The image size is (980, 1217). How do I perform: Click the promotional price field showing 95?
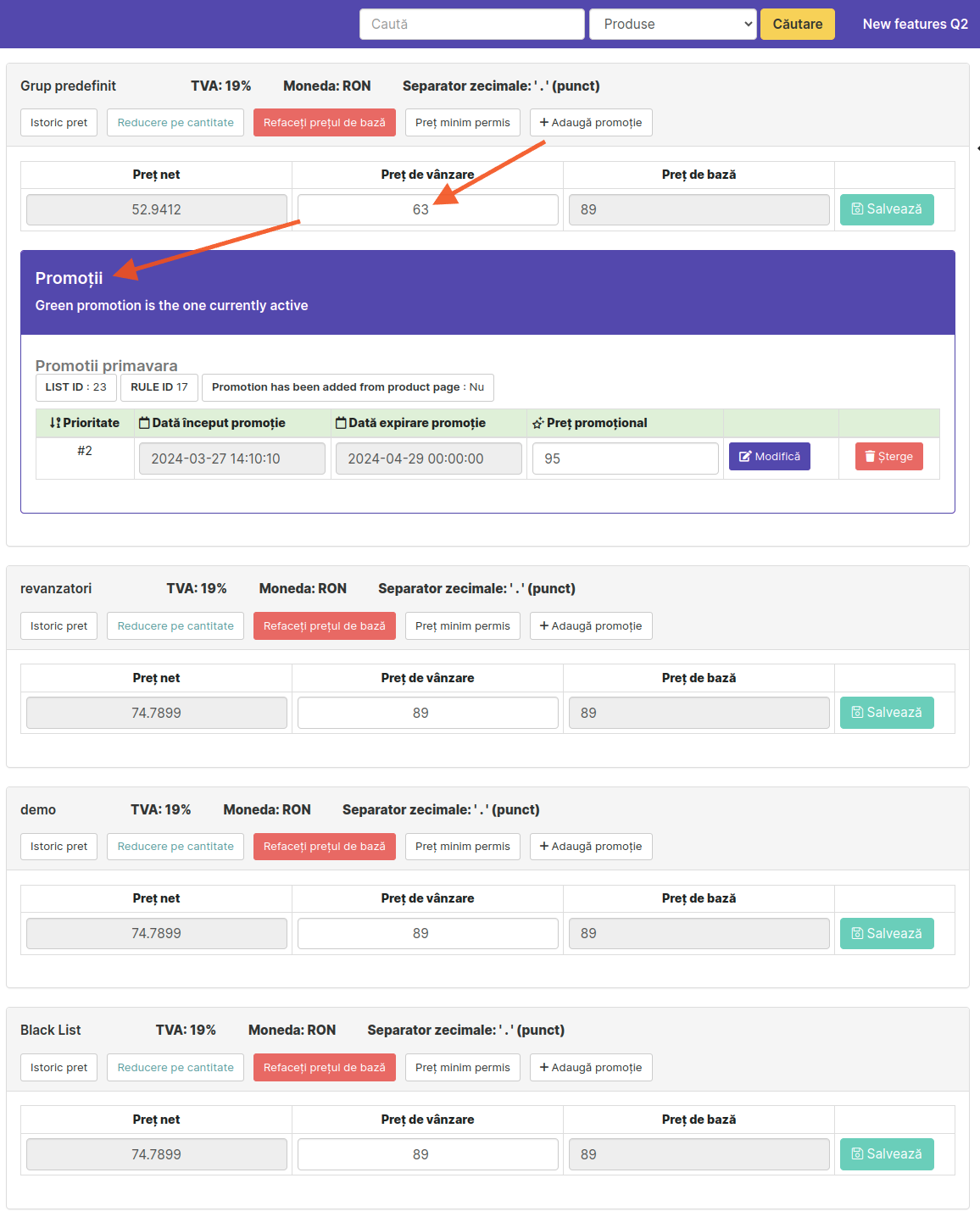point(626,458)
